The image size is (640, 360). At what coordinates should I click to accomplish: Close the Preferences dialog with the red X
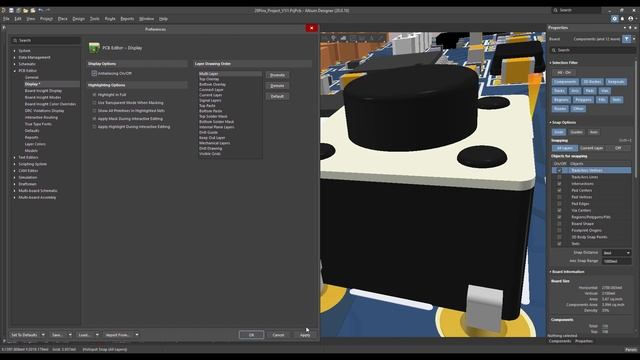click(311, 28)
